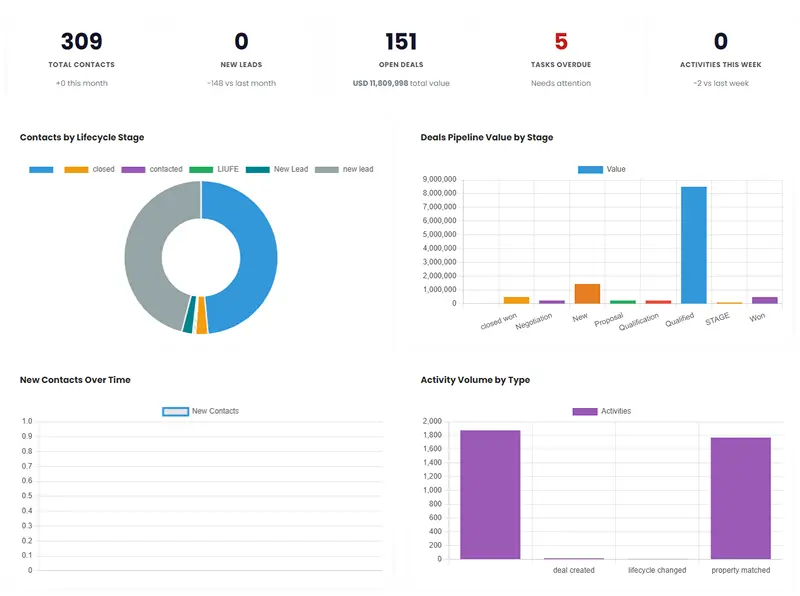
Task: Toggle the 'contacted' lifecycle legend entry
Action: 152,169
